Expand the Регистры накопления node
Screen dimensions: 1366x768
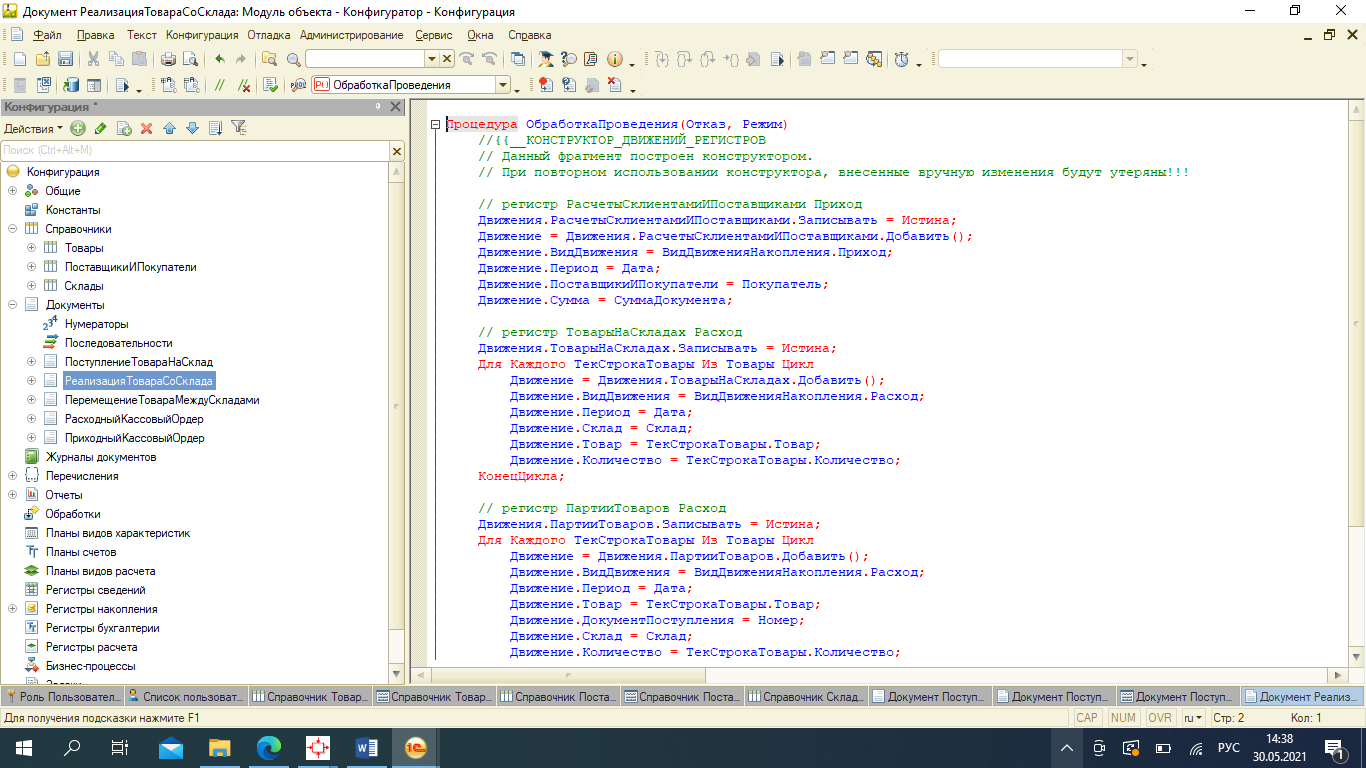pyautogui.click(x=12, y=609)
